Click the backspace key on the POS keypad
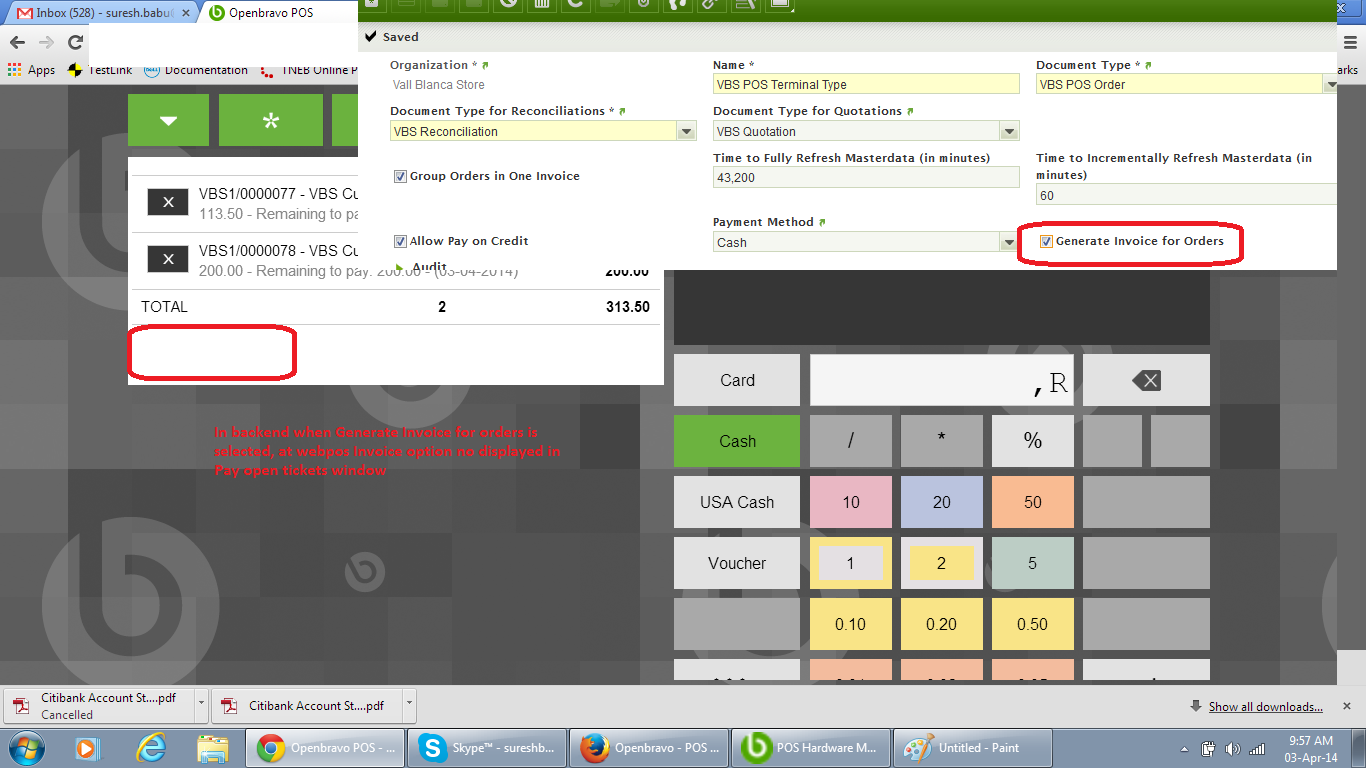Viewport: 1366px width, 768px height. point(1146,380)
